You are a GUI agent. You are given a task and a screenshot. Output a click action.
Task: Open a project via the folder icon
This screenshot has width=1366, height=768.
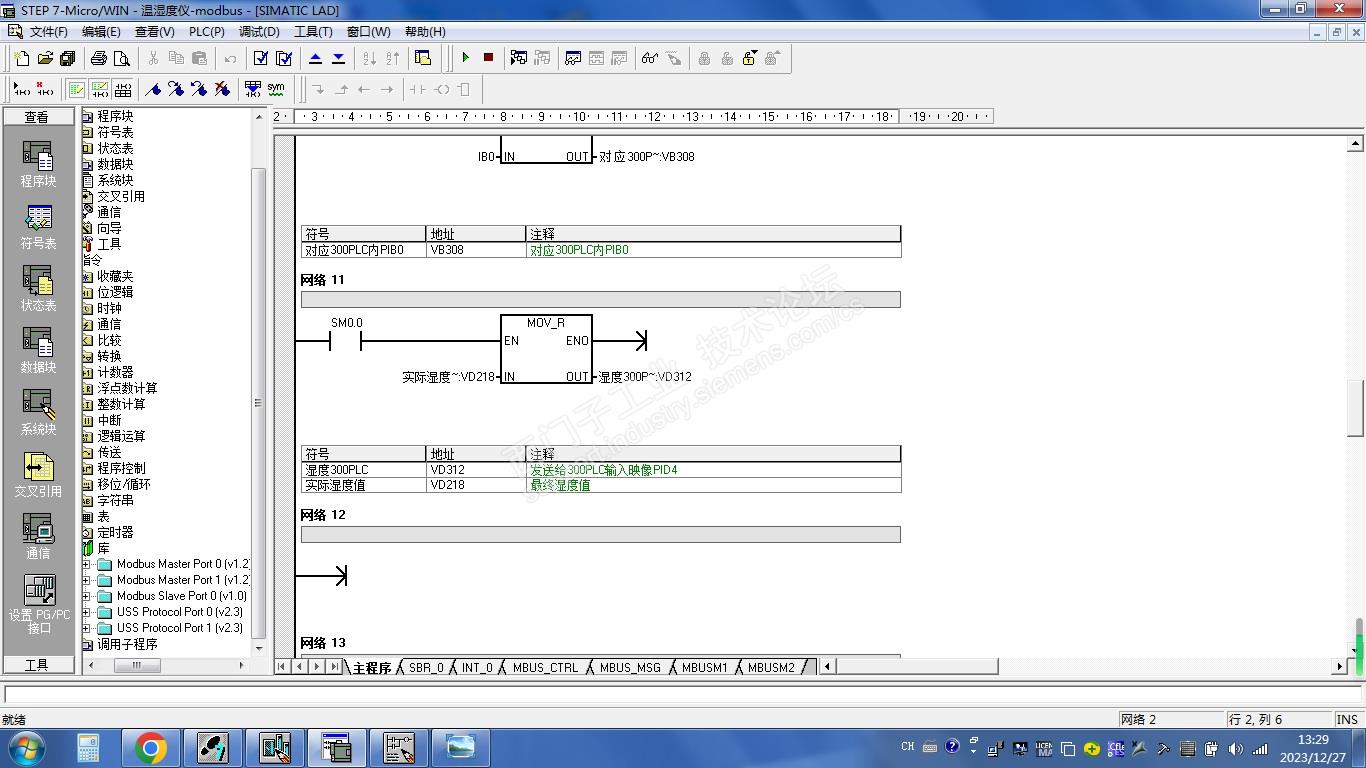point(45,58)
